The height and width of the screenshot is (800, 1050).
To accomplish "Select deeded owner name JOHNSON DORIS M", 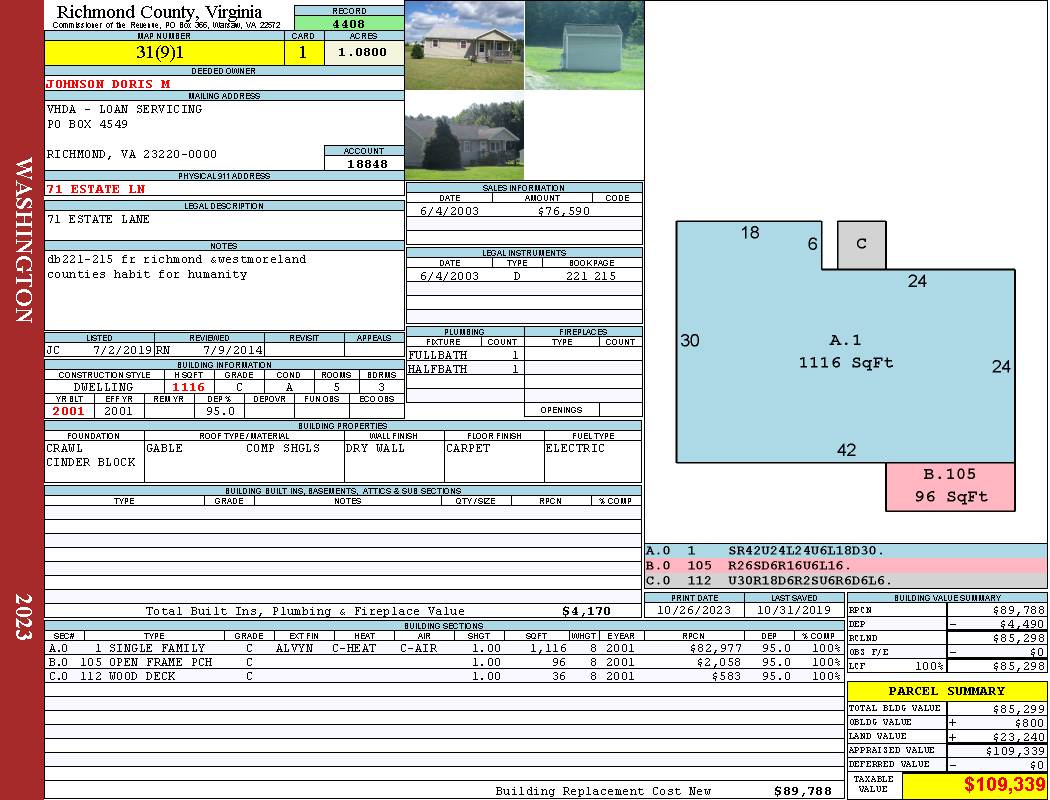I will (108, 84).
